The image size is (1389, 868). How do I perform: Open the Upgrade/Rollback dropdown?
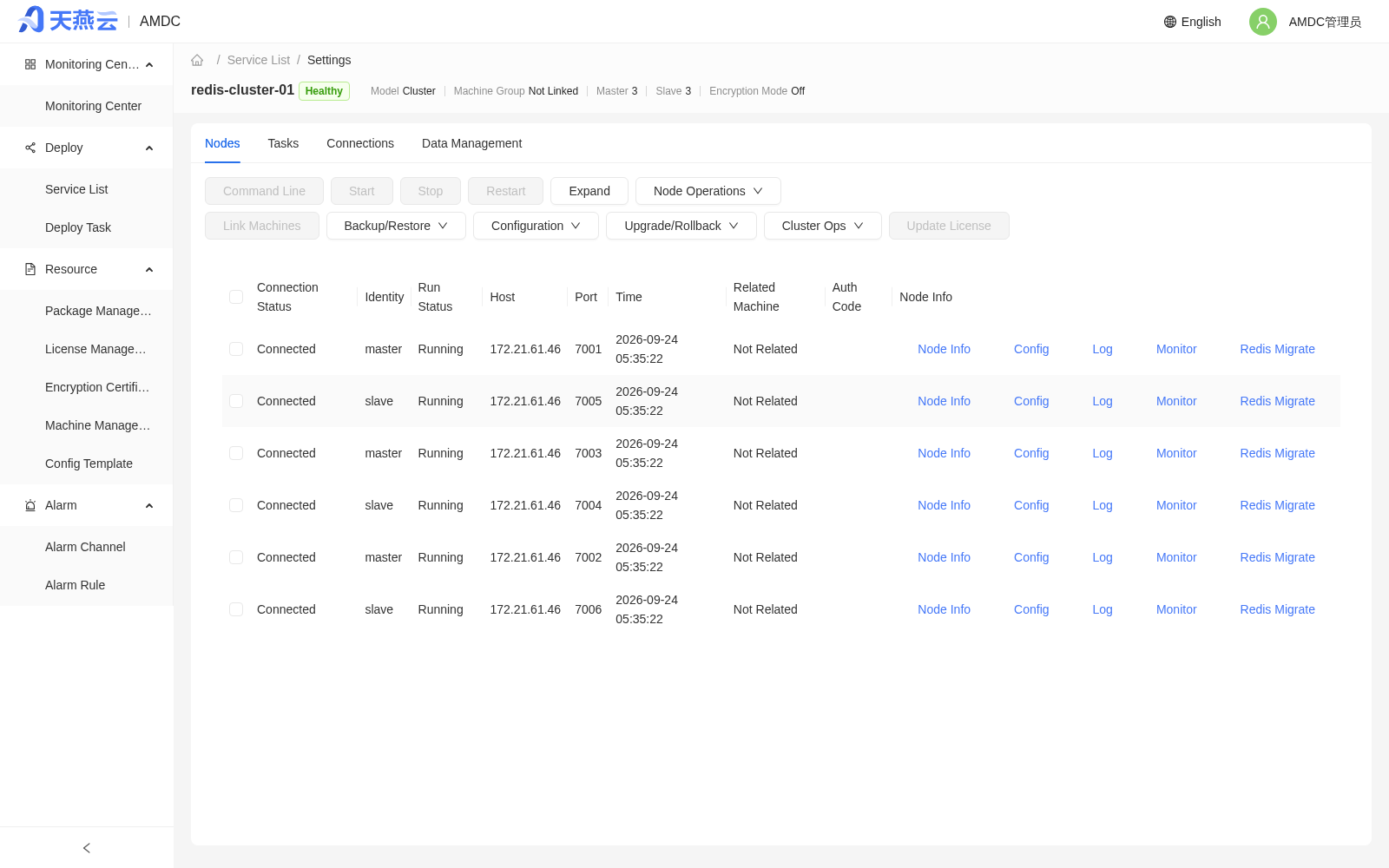pos(681,226)
